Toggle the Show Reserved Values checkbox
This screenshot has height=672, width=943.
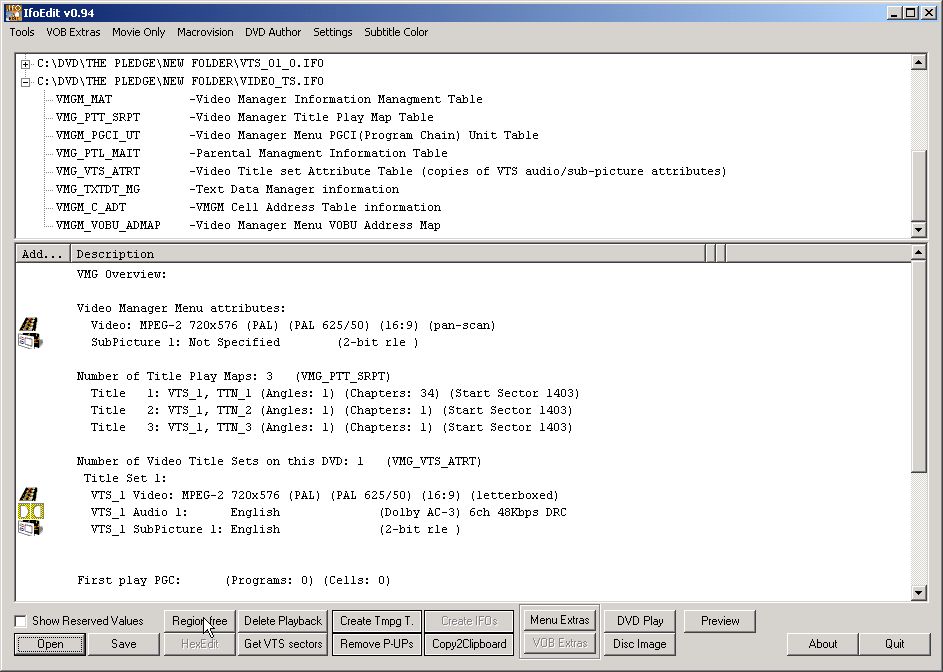pyautogui.click(x=20, y=621)
